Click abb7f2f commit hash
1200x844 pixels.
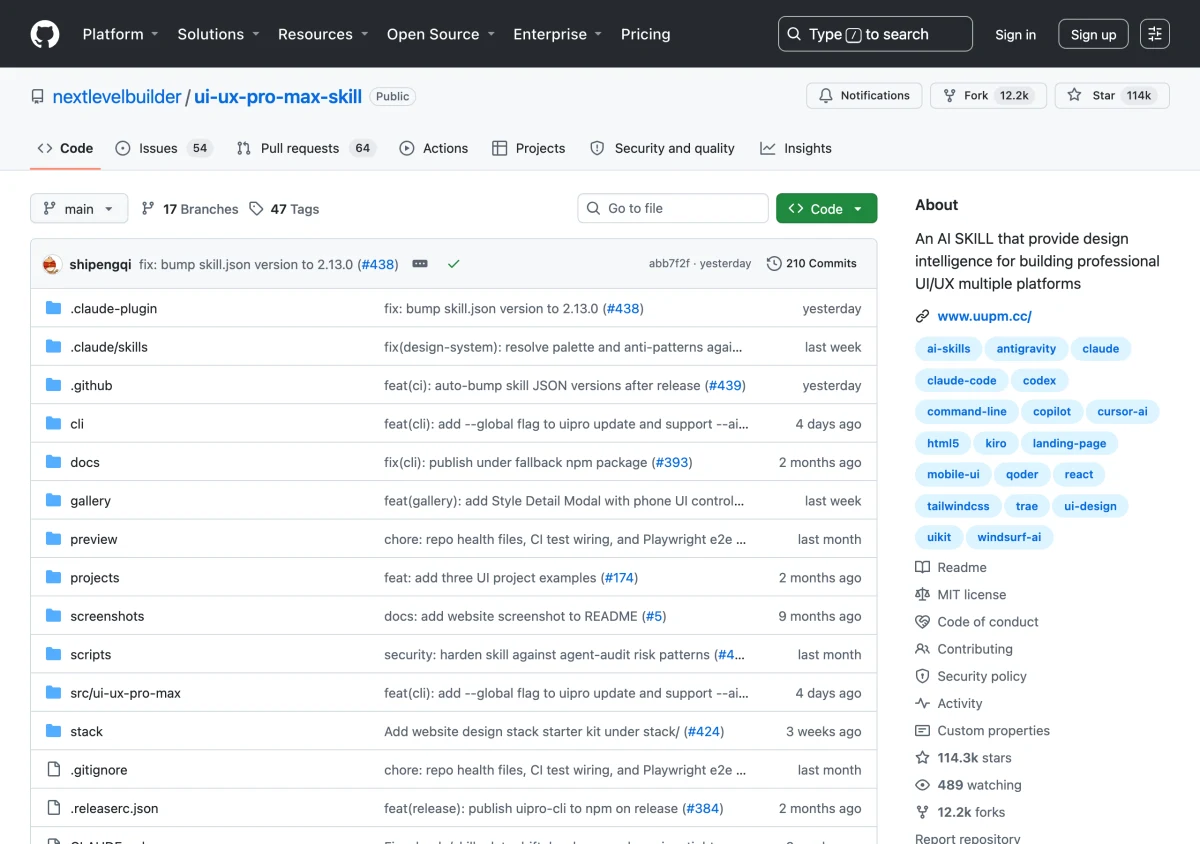[x=669, y=264]
